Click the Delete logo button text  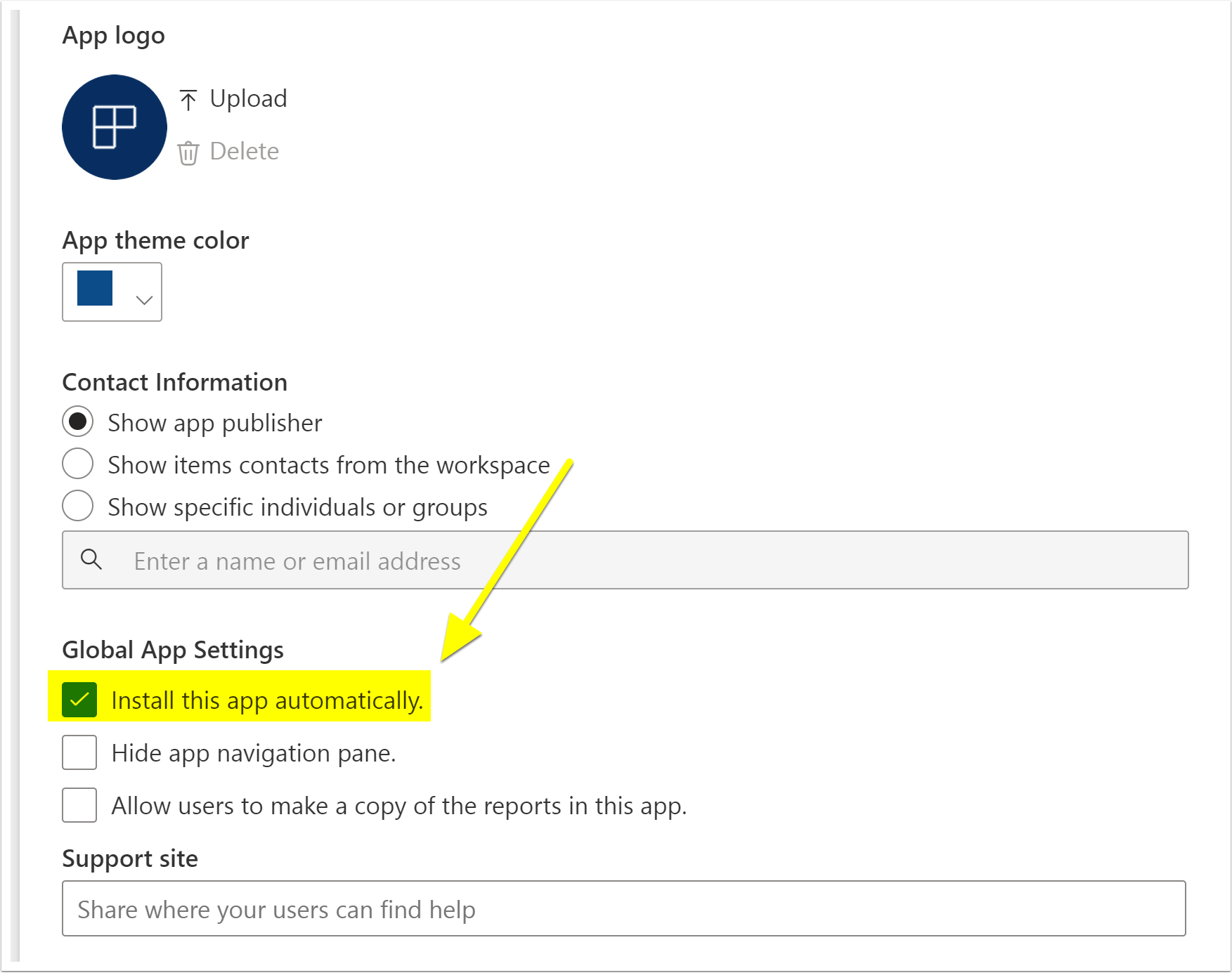(244, 151)
